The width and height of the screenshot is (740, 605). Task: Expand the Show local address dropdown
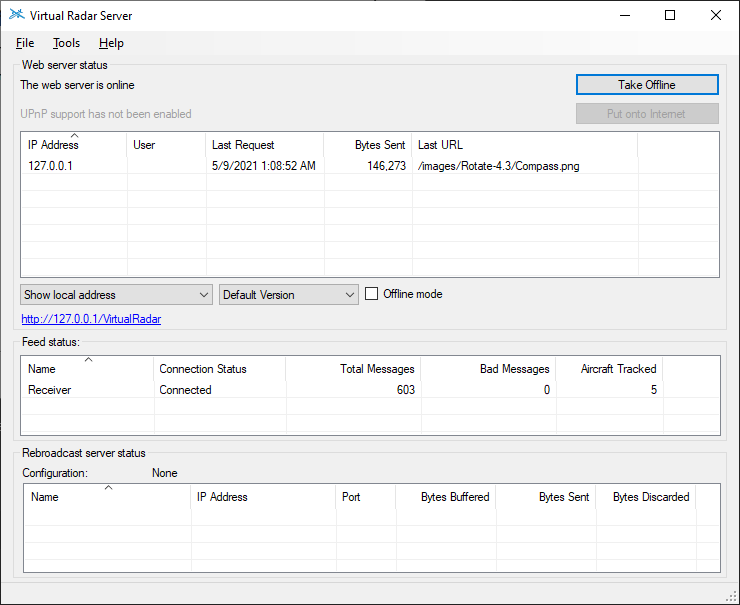[x=117, y=295]
